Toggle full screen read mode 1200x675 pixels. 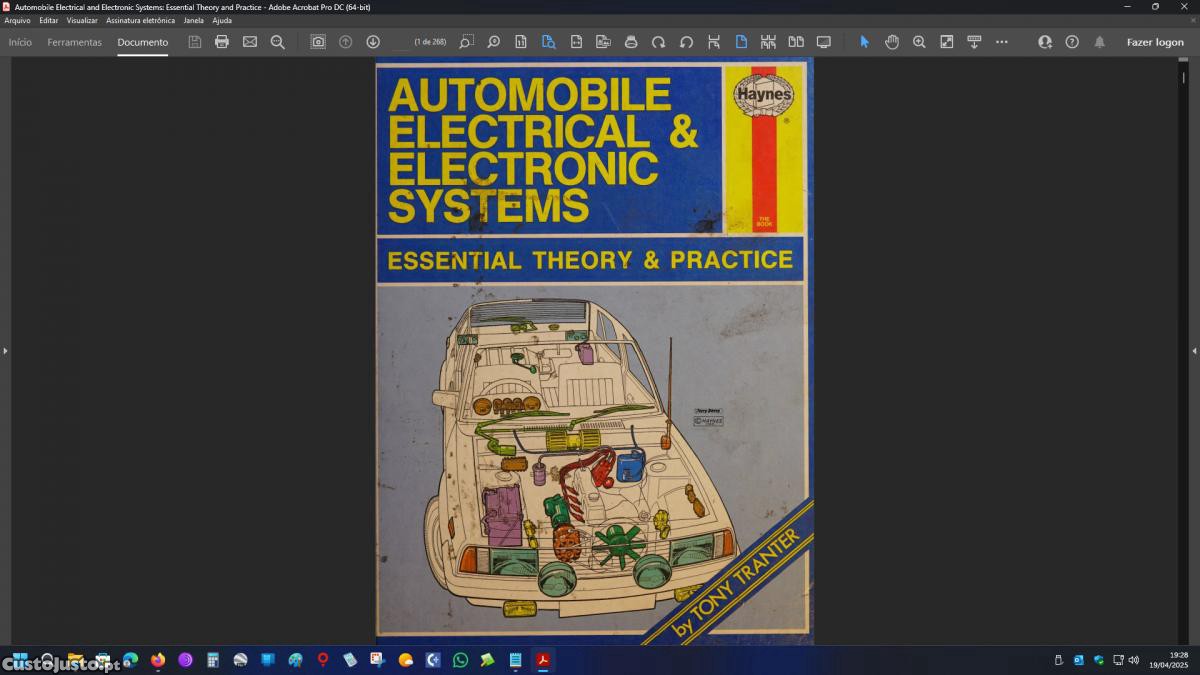[824, 42]
